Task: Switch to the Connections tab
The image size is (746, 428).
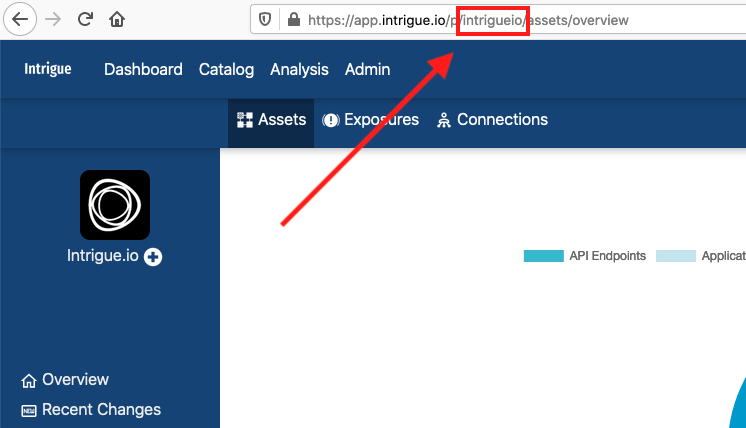Action: pyautogui.click(x=492, y=120)
